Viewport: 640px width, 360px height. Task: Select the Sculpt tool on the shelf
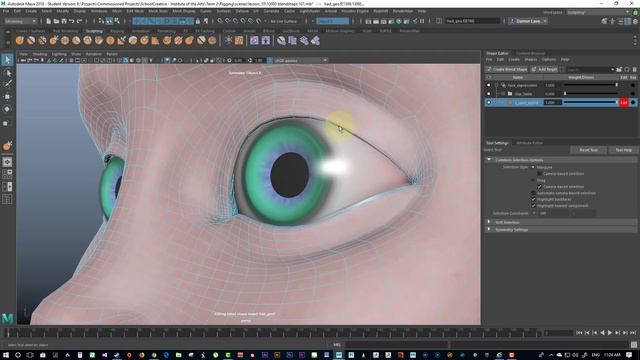pyautogui.click(x=20, y=40)
